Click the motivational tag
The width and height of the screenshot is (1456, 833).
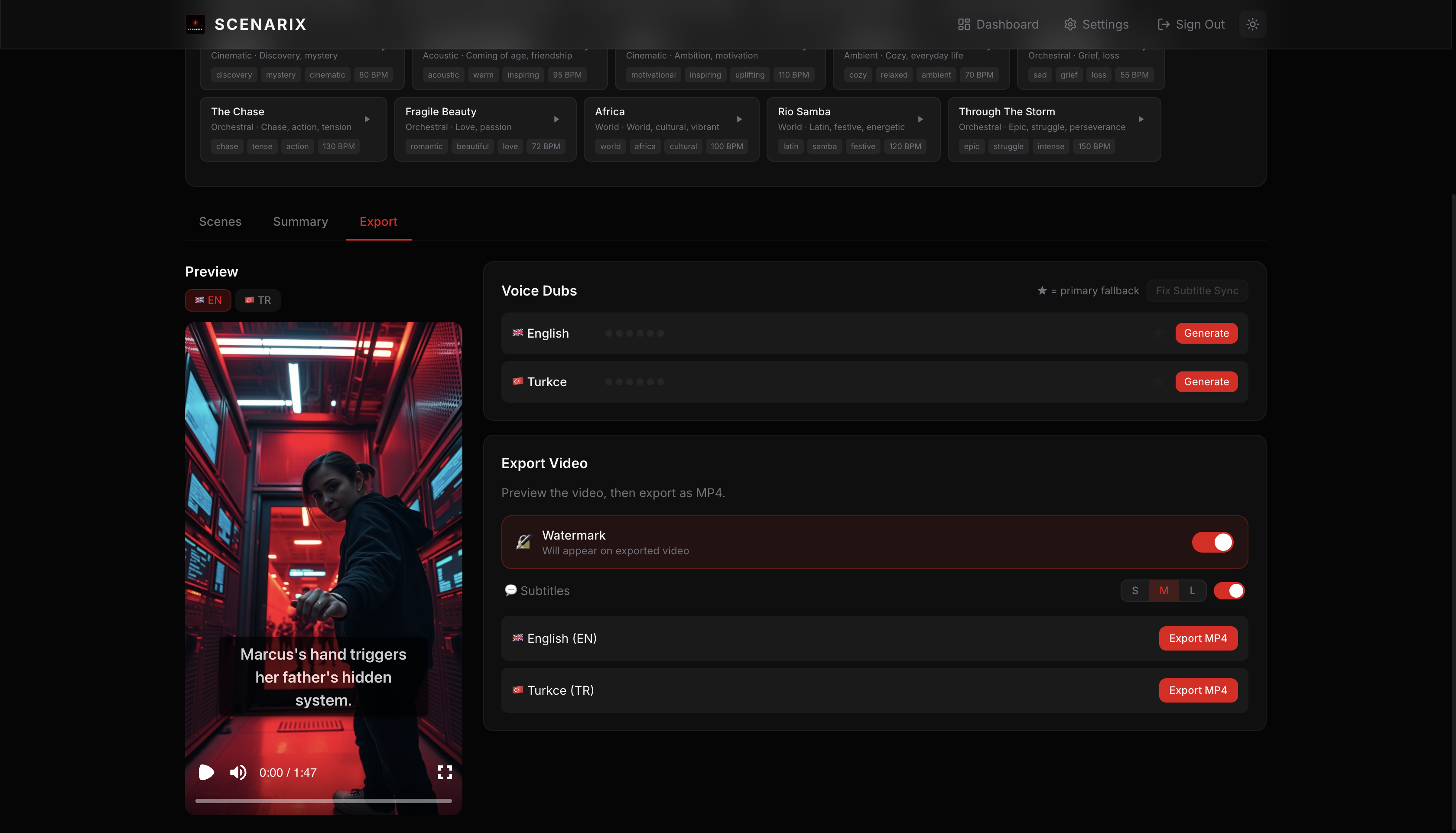click(653, 75)
